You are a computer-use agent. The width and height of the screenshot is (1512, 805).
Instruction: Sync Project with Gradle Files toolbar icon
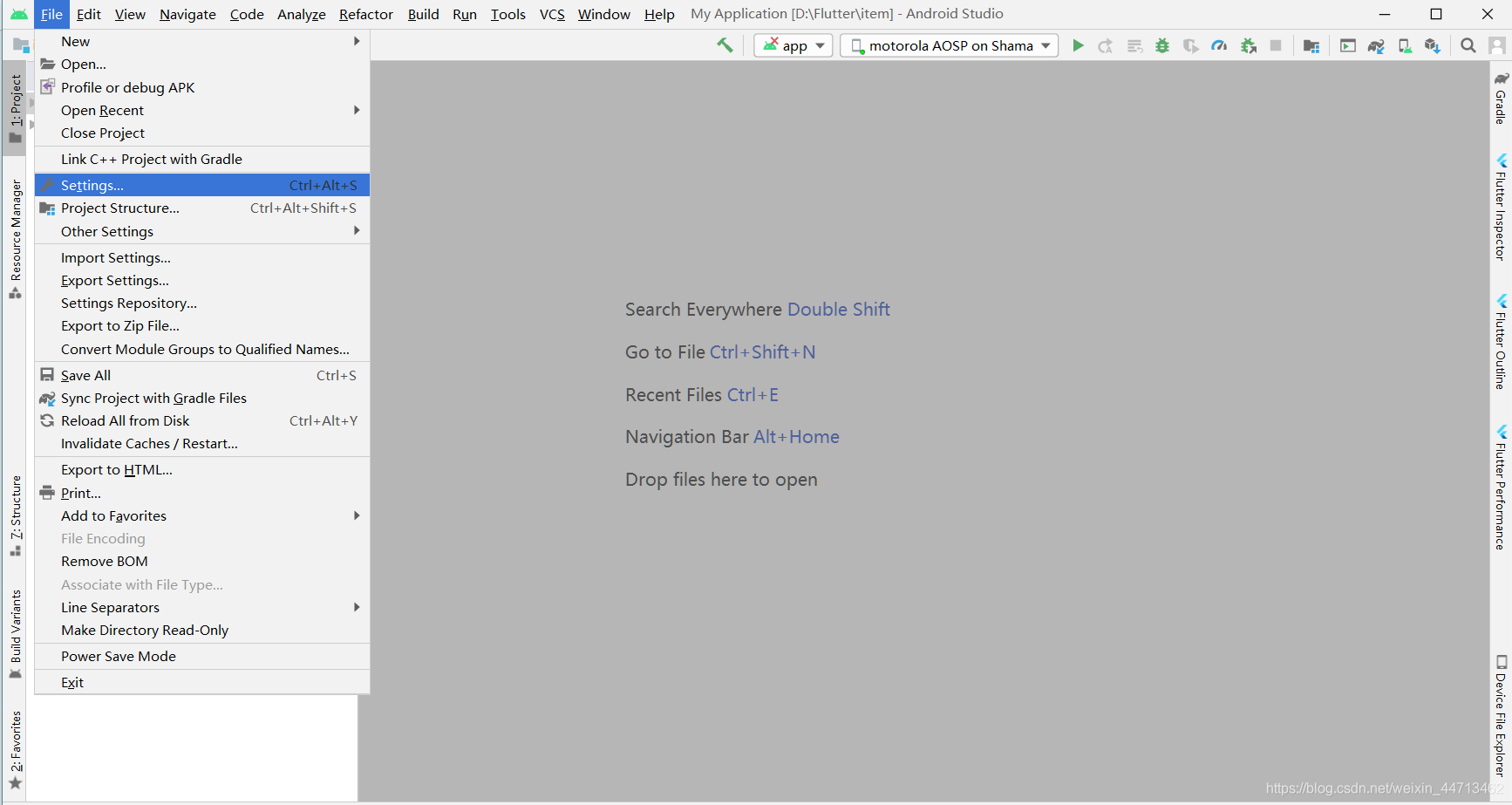1376,45
